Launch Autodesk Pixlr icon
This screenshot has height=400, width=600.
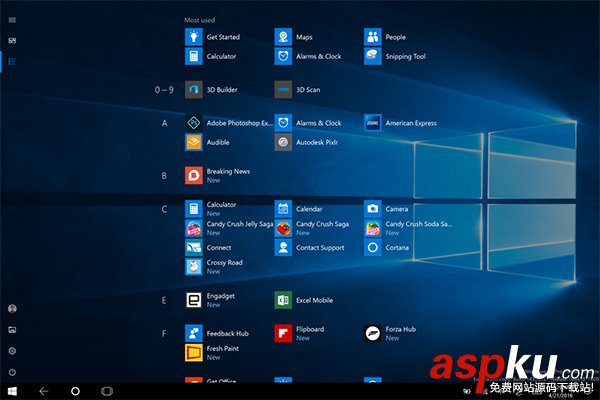pos(283,142)
